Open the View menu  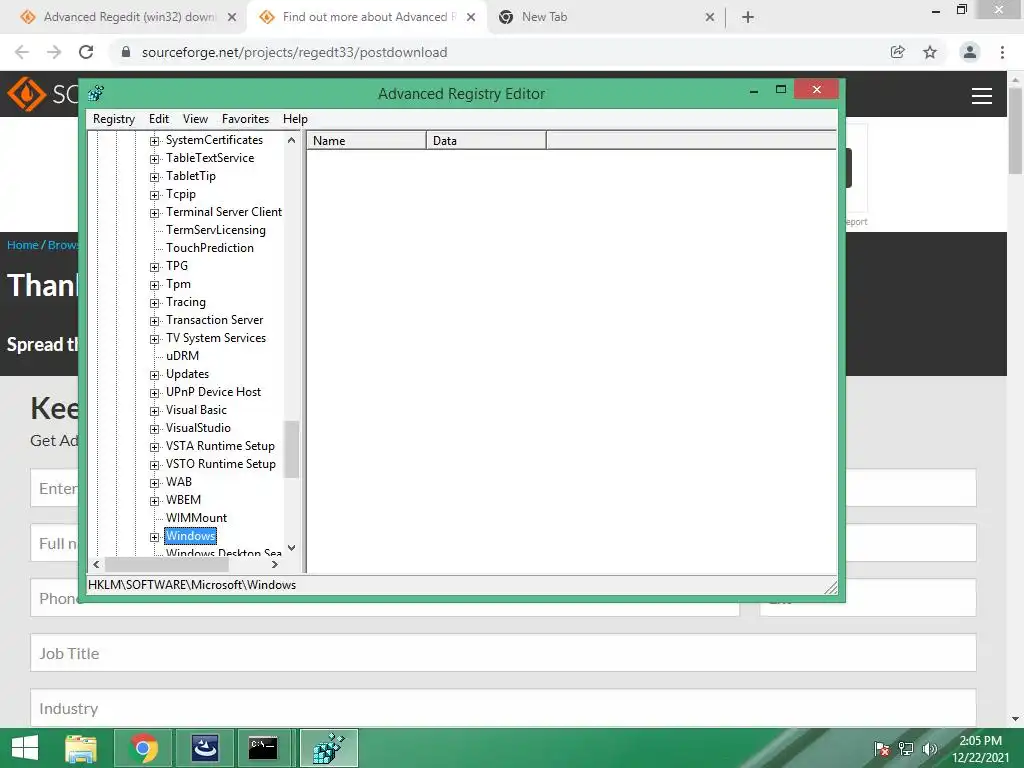195,119
